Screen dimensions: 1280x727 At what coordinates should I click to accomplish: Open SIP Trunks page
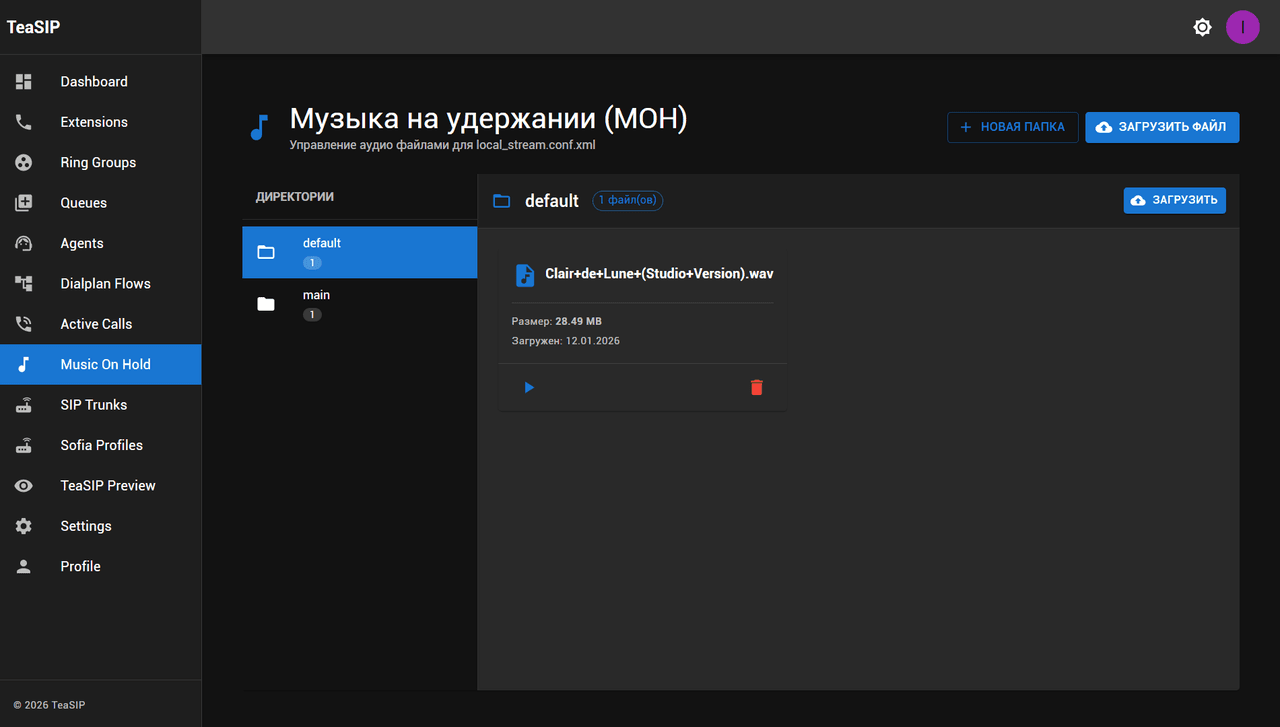pyautogui.click(x=100, y=405)
